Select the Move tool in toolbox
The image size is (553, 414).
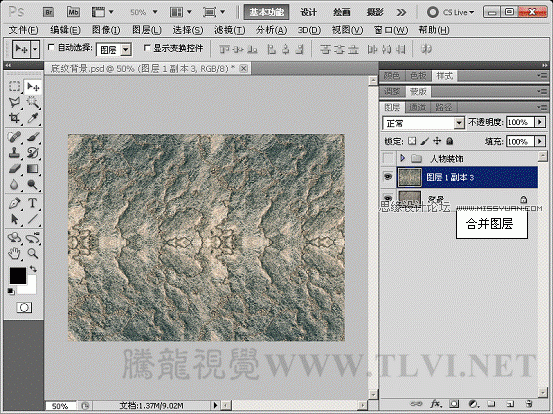pos(33,86)
